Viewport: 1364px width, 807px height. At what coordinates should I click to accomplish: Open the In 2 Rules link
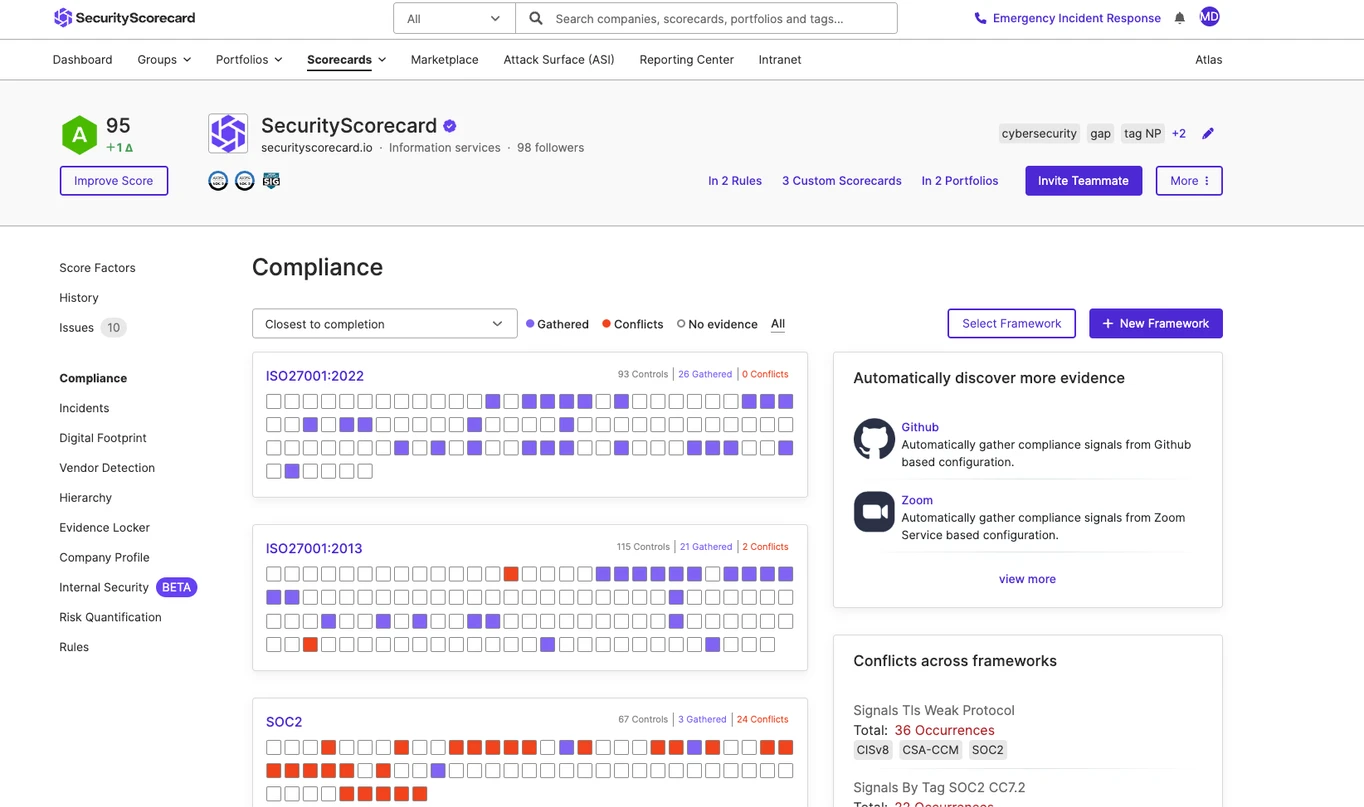coord(735,181)
